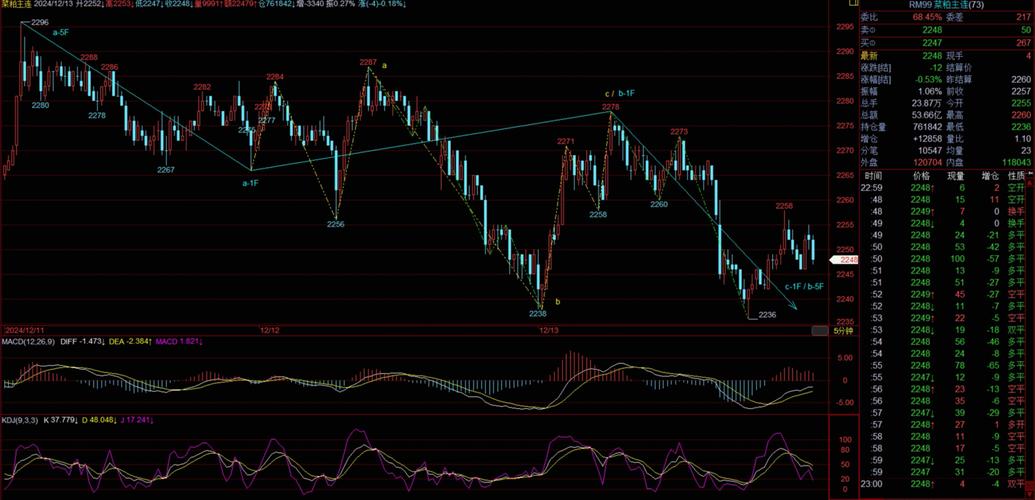Viewport: 1035px width, 500px height.
Task: Click the RM99 菜粕主连 panel title
Action: 945,4
